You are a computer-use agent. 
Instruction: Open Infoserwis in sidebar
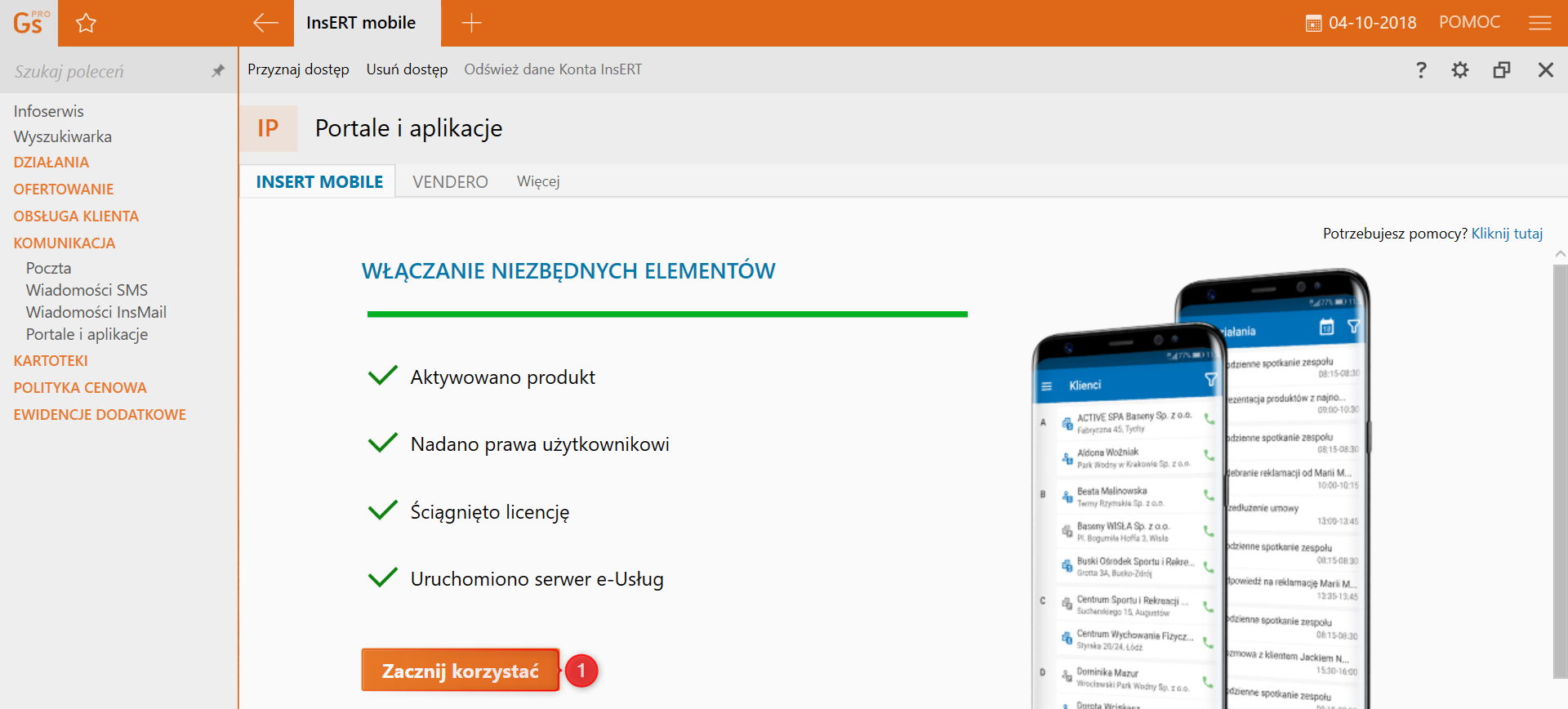point(48,111)
